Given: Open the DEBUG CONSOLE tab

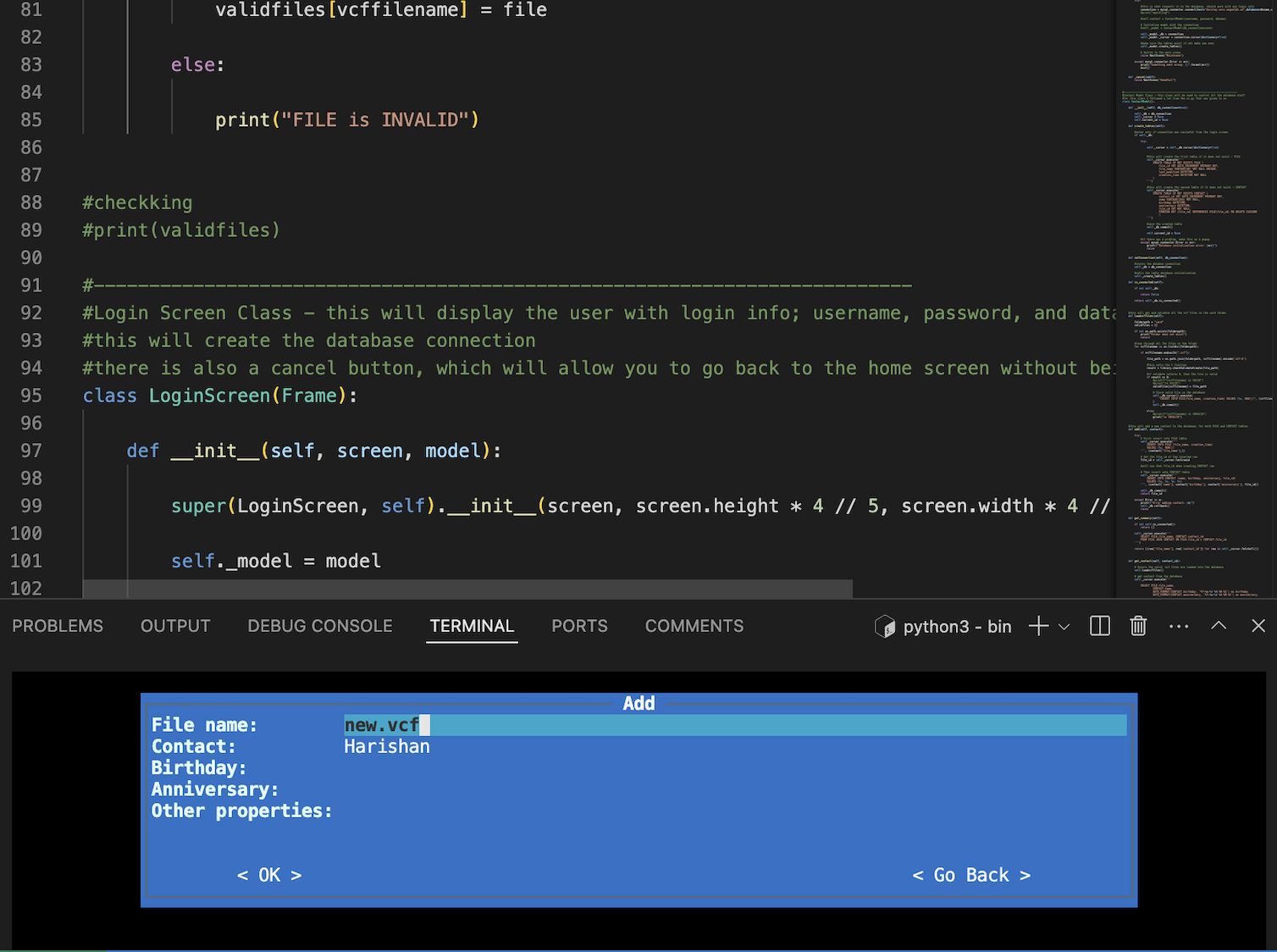Looking at the screenshot, I should click(319, 626).
